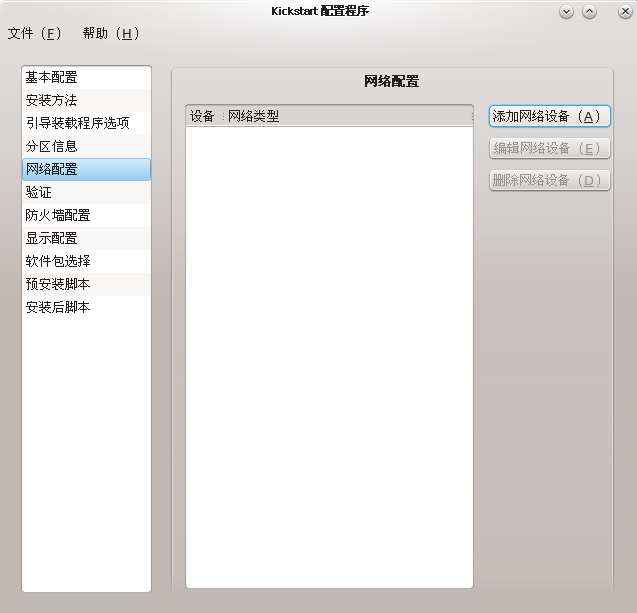This screenshot has height=613, width=637.
Task: Open 分区信息 section
Action: pos(86,146)
